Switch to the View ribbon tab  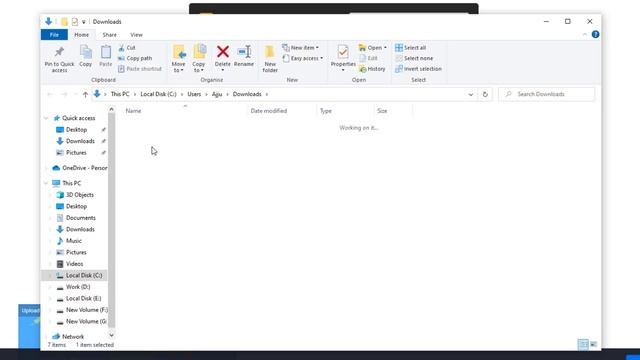click(x=136, y=35)
